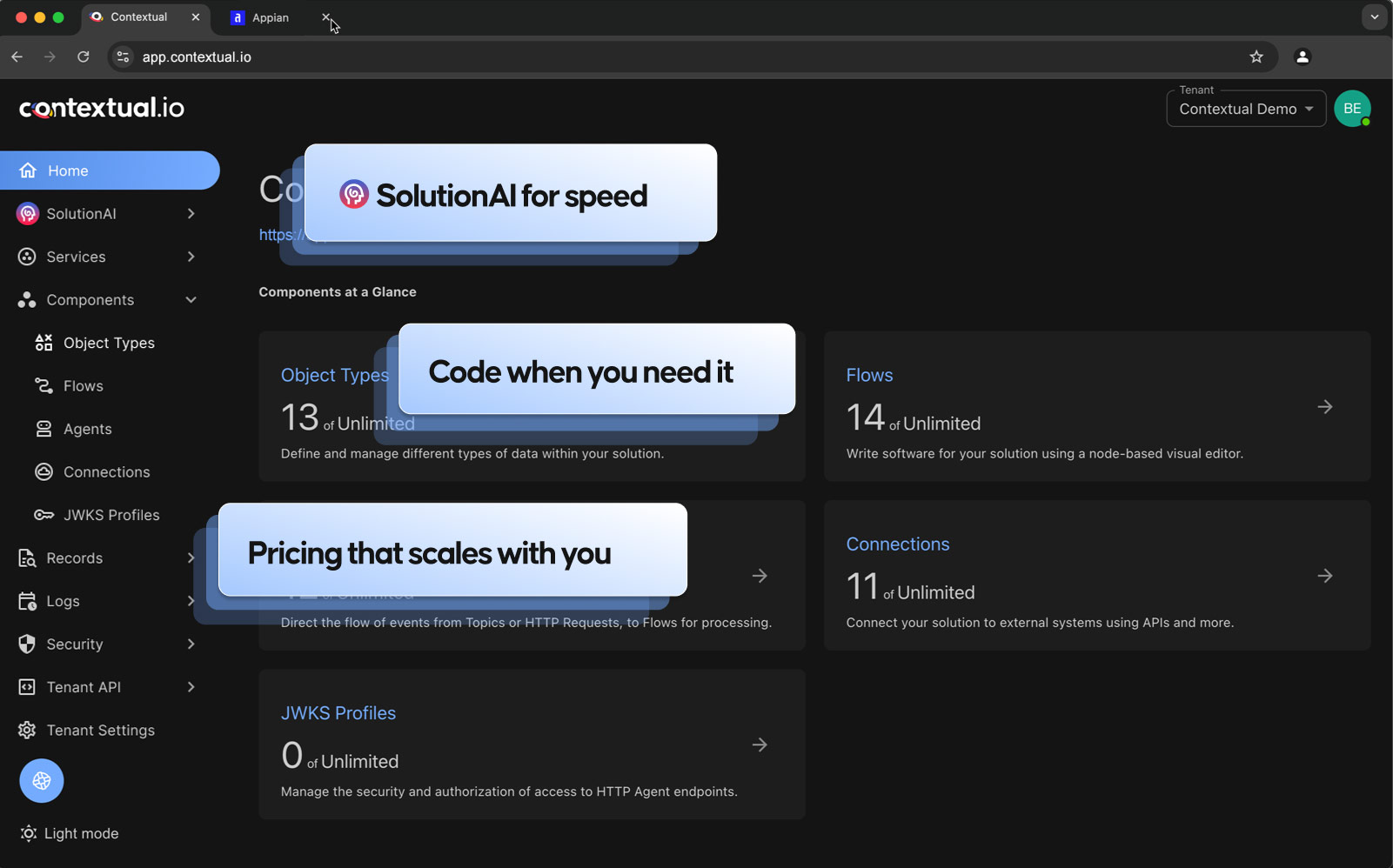
Task: Click the '11 of Unlimited' Connections count
Action: [x=910, y=587]
